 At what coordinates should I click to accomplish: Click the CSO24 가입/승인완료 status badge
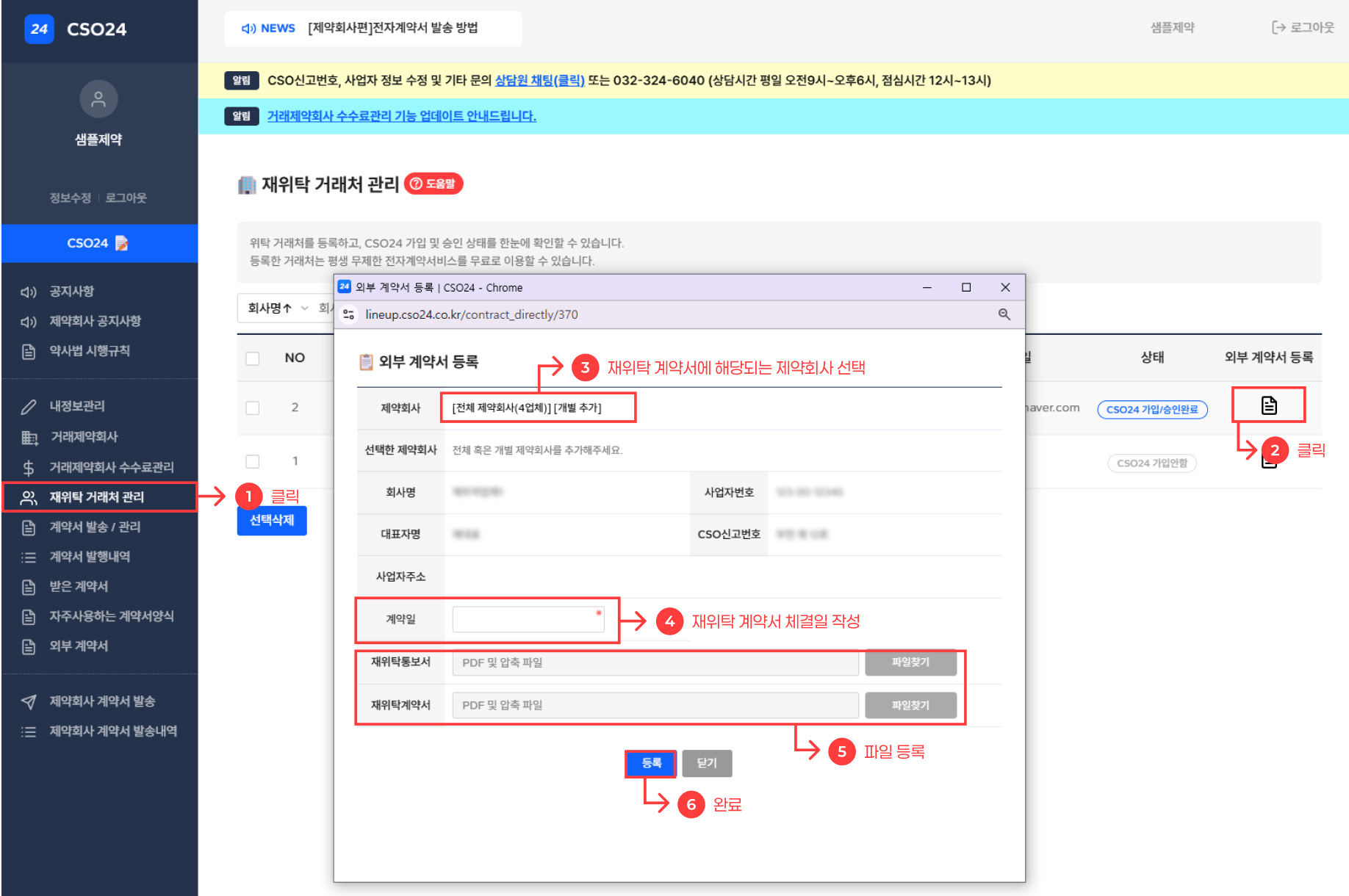[1152, 409]
